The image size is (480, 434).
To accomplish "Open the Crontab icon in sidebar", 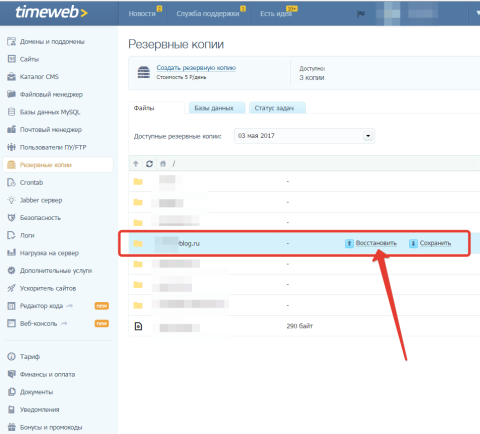I will 11,182.
